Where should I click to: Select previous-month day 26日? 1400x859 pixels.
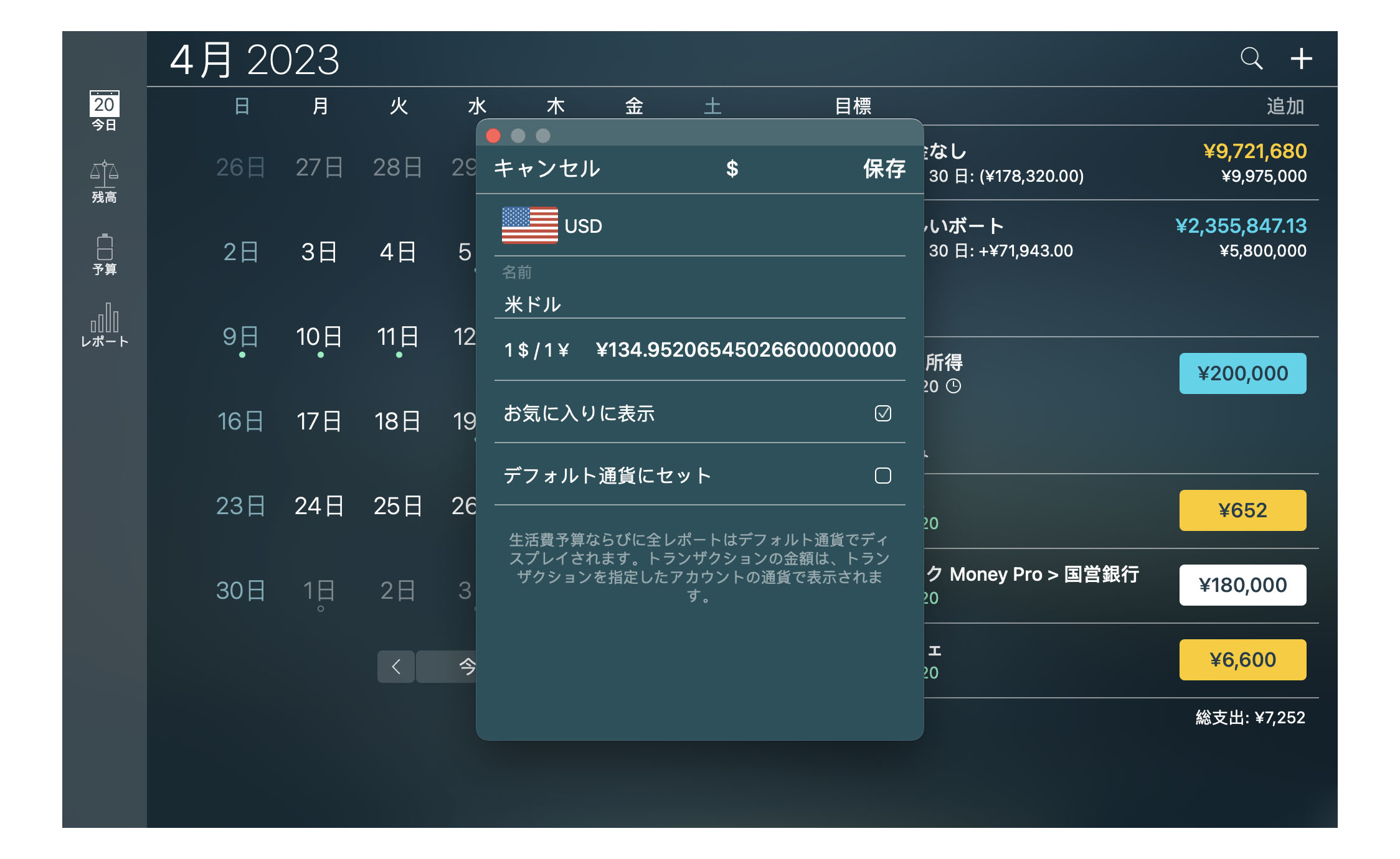(240, 167)
